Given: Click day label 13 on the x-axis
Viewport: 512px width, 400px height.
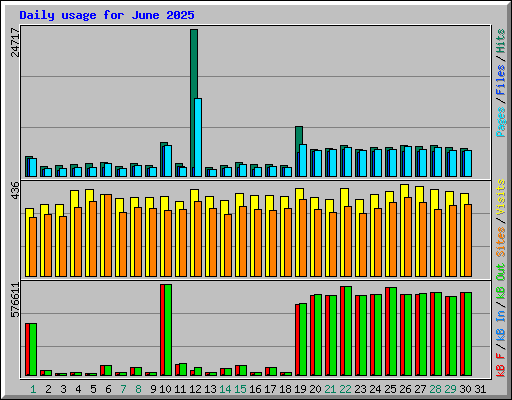Looking at the screenshot, I should click(210, 389).
